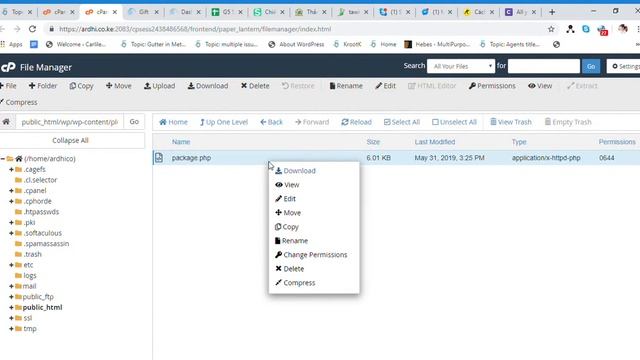Select Delete from context menu
This screenshot has width=640, height=360.
coord(289,269)
